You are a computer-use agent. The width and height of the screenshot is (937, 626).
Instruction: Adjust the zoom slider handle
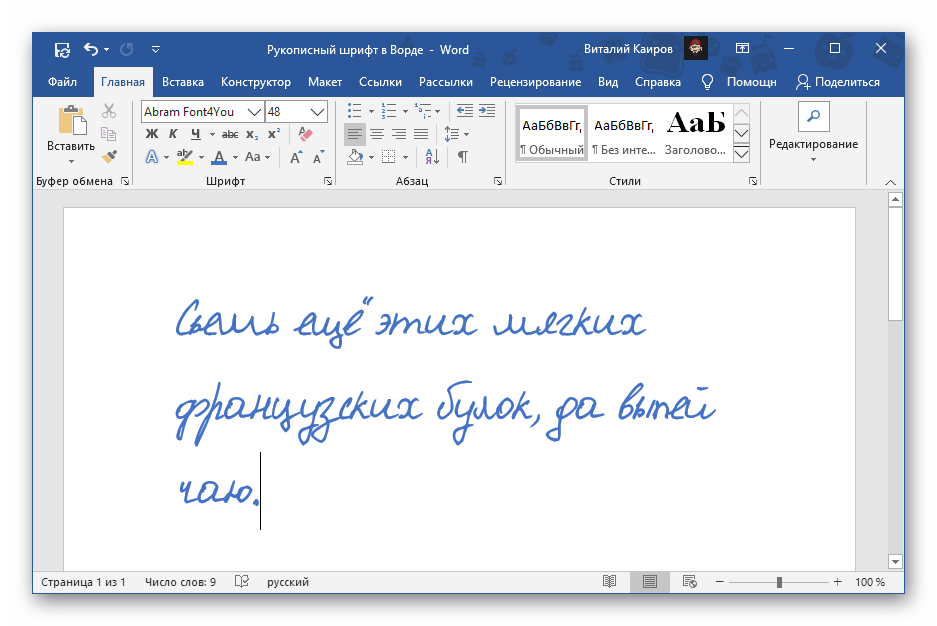pyautogui.click(x=779, y=582)
